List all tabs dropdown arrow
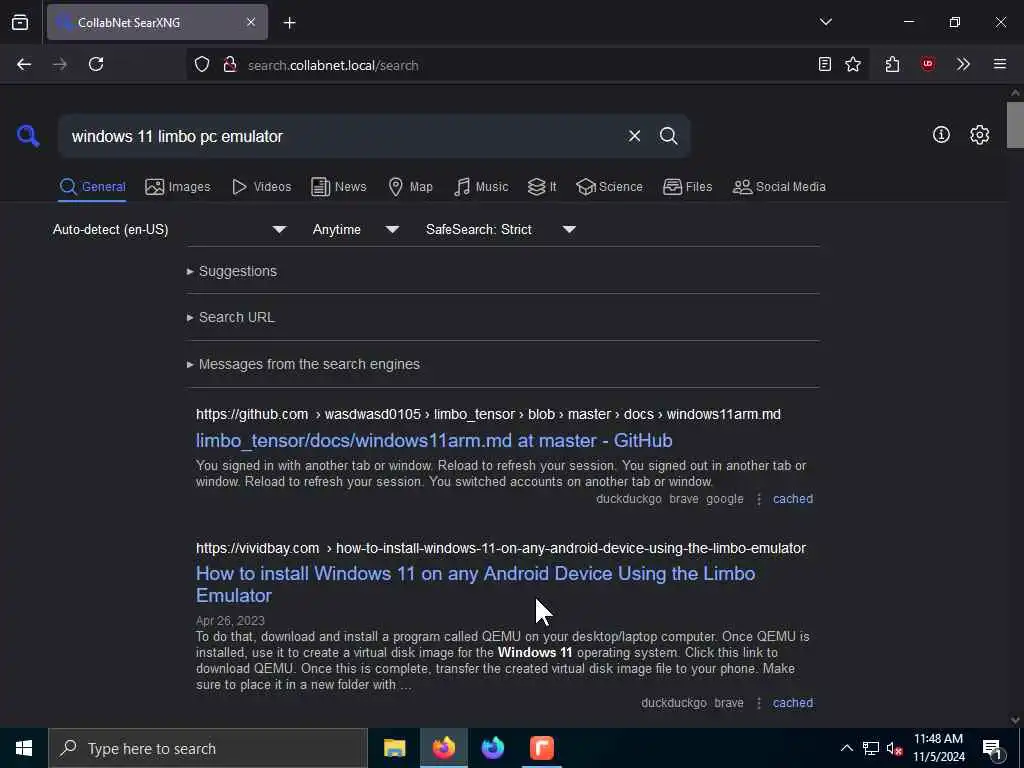 (826, 22)
